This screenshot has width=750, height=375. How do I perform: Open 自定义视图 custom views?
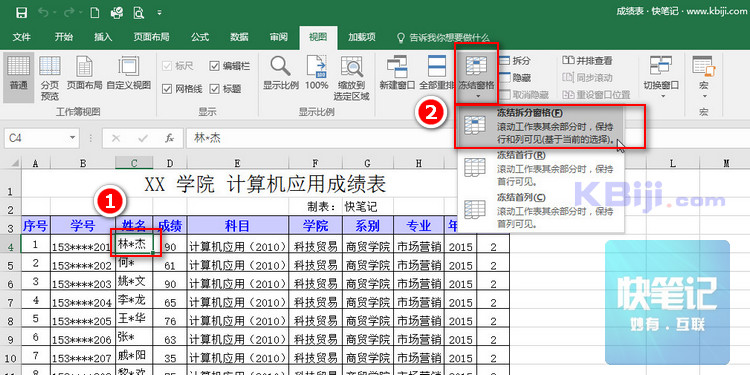pyautogui.click(x=129, y=74)
